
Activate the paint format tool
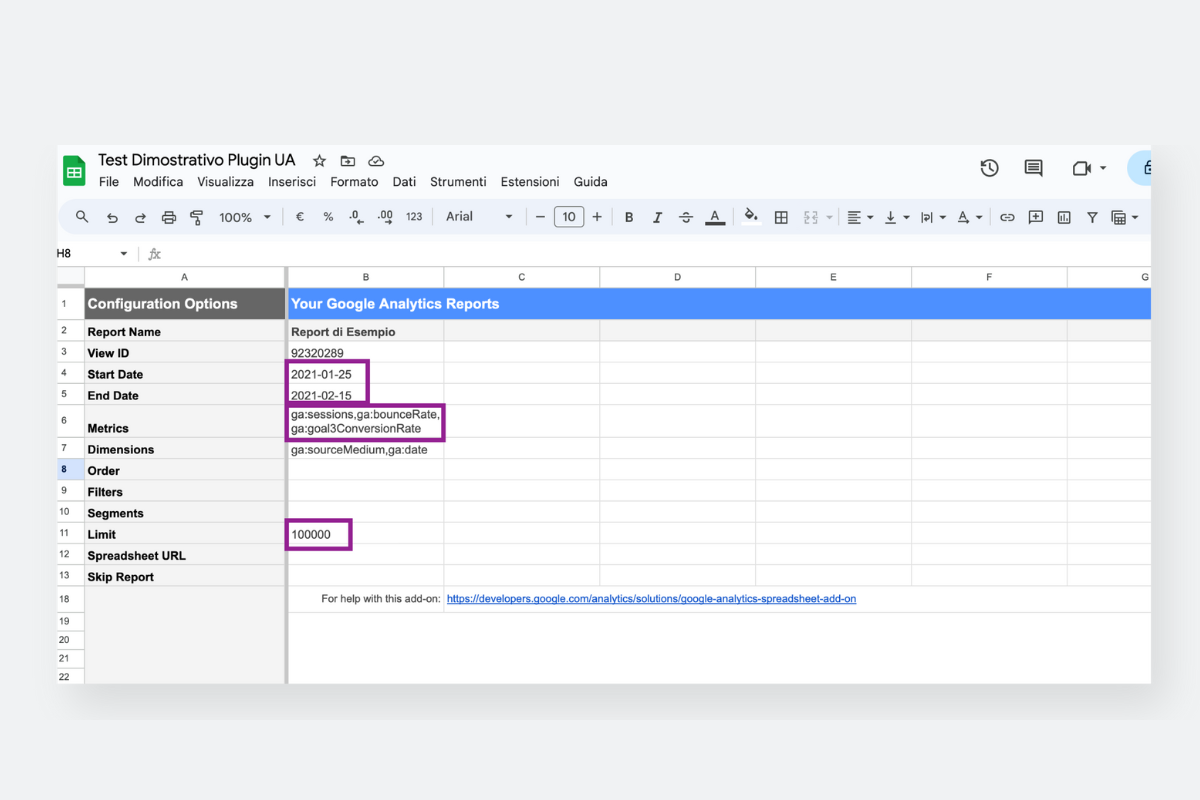tap(196, 217)
